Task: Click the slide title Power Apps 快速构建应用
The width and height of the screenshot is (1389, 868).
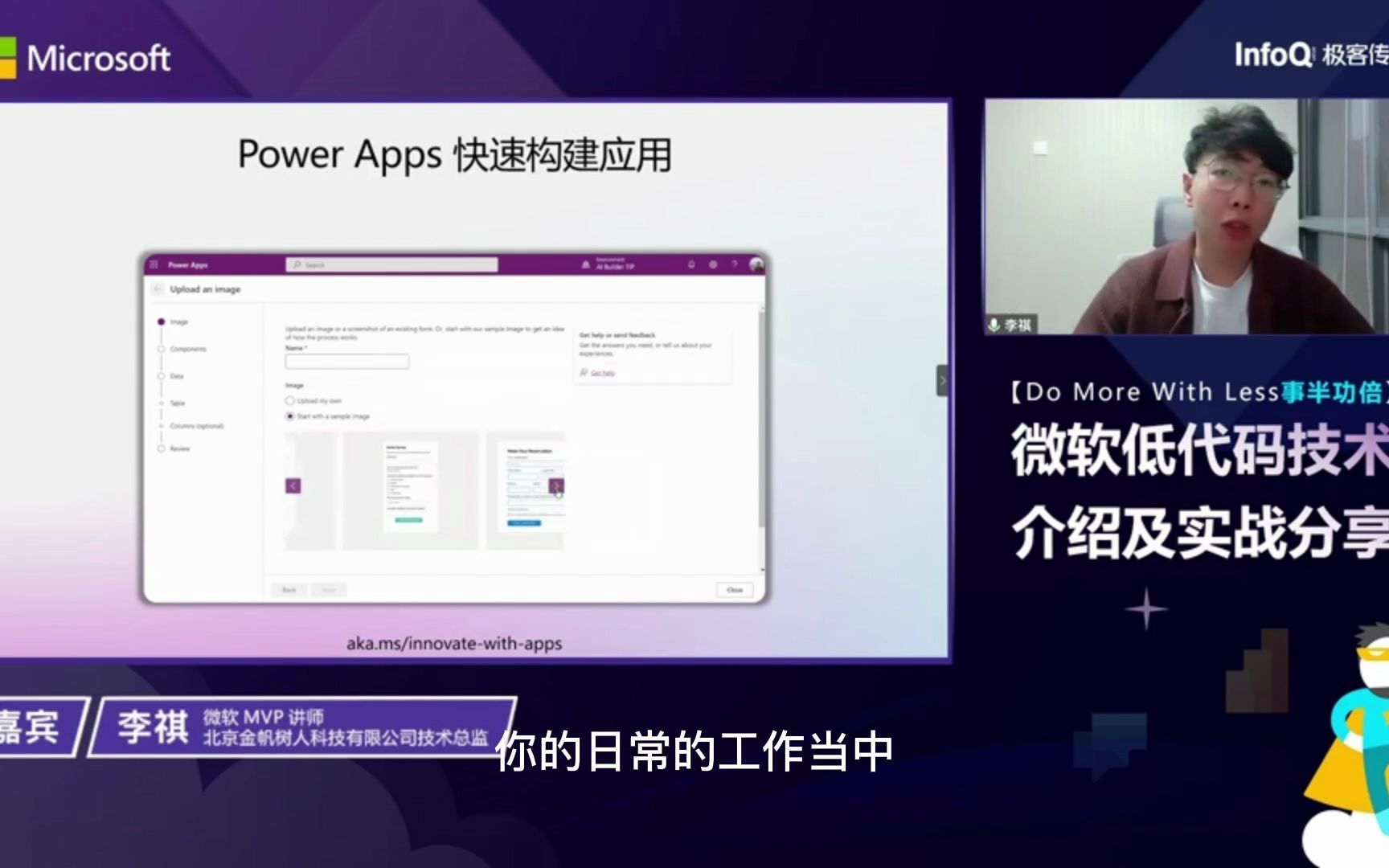Action: click(x=454, y=154)
